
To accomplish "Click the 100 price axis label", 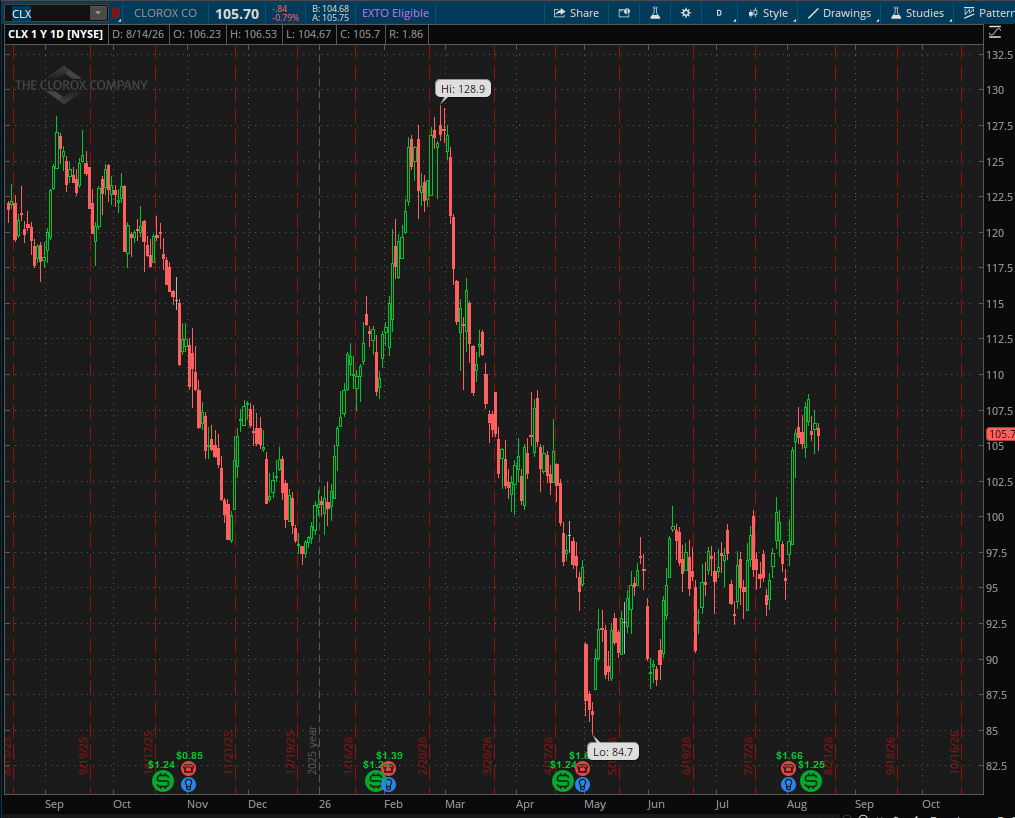I will (x=995, y=517).
